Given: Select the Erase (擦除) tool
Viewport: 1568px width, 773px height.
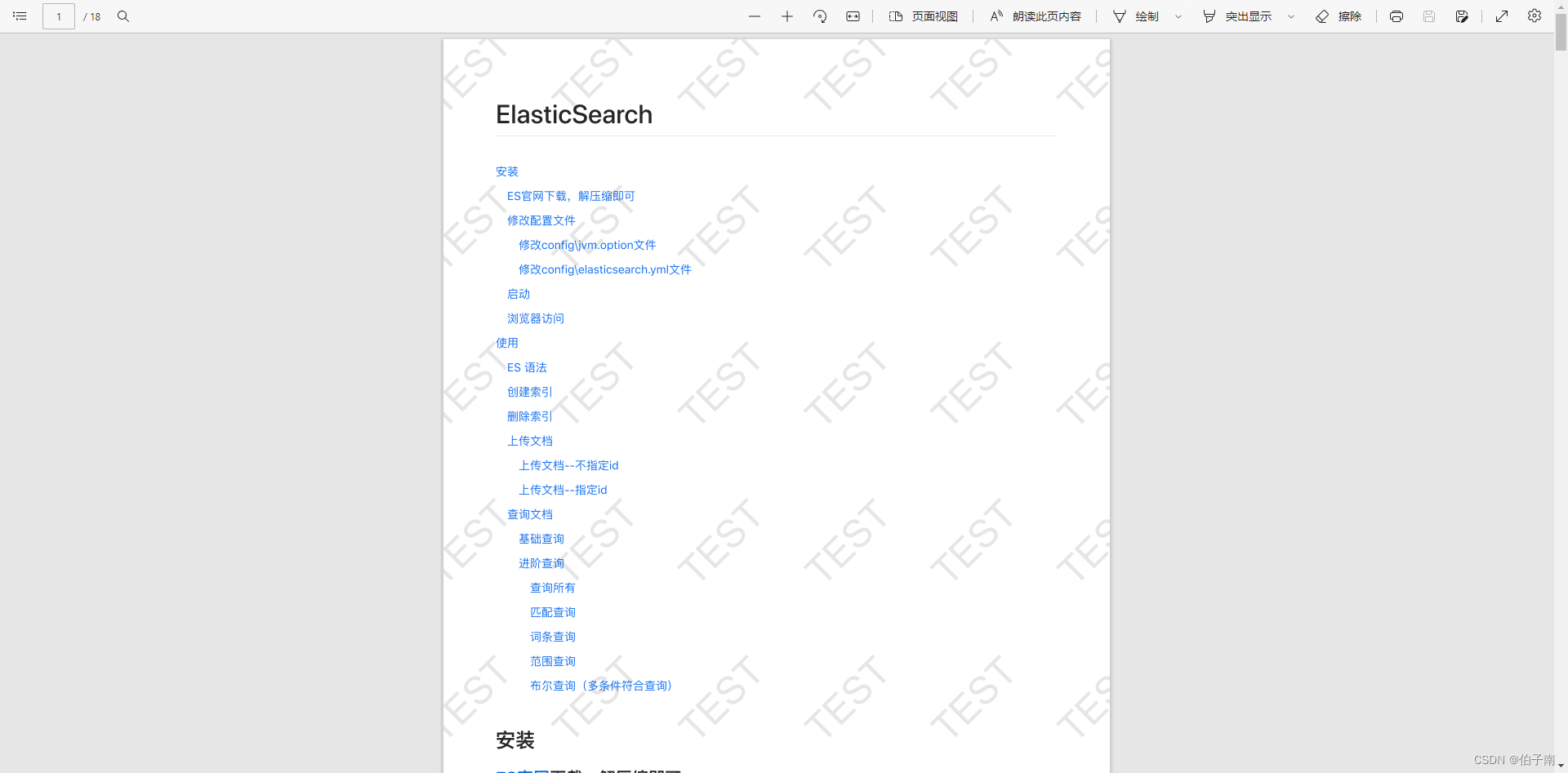Looking at the screenshot, I should 1339,16.
